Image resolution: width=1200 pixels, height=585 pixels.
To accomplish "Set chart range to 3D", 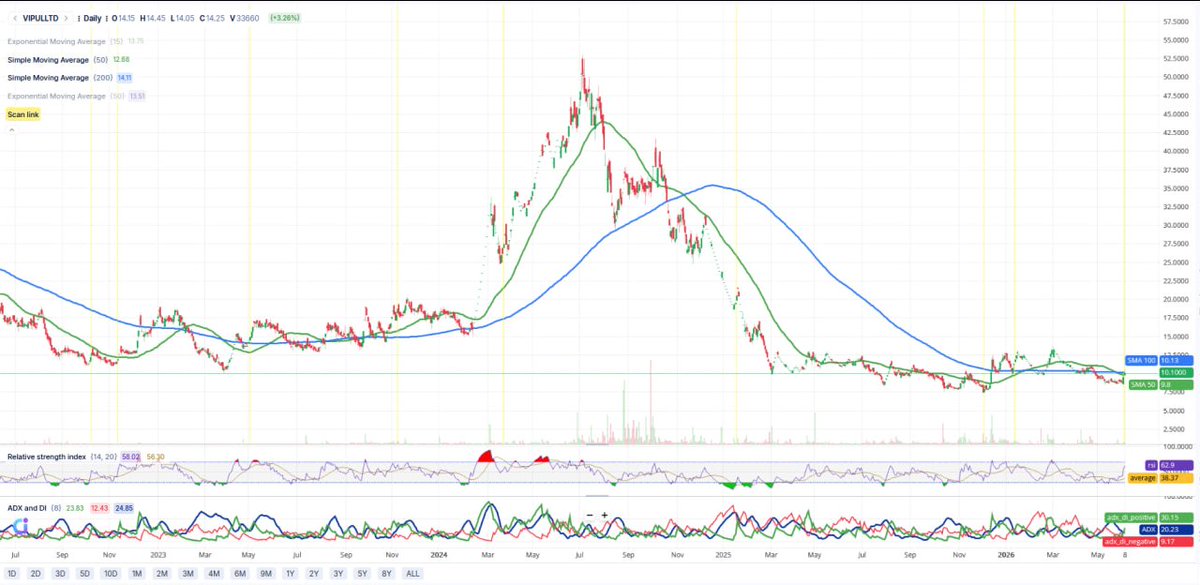I will click(60, 574).
